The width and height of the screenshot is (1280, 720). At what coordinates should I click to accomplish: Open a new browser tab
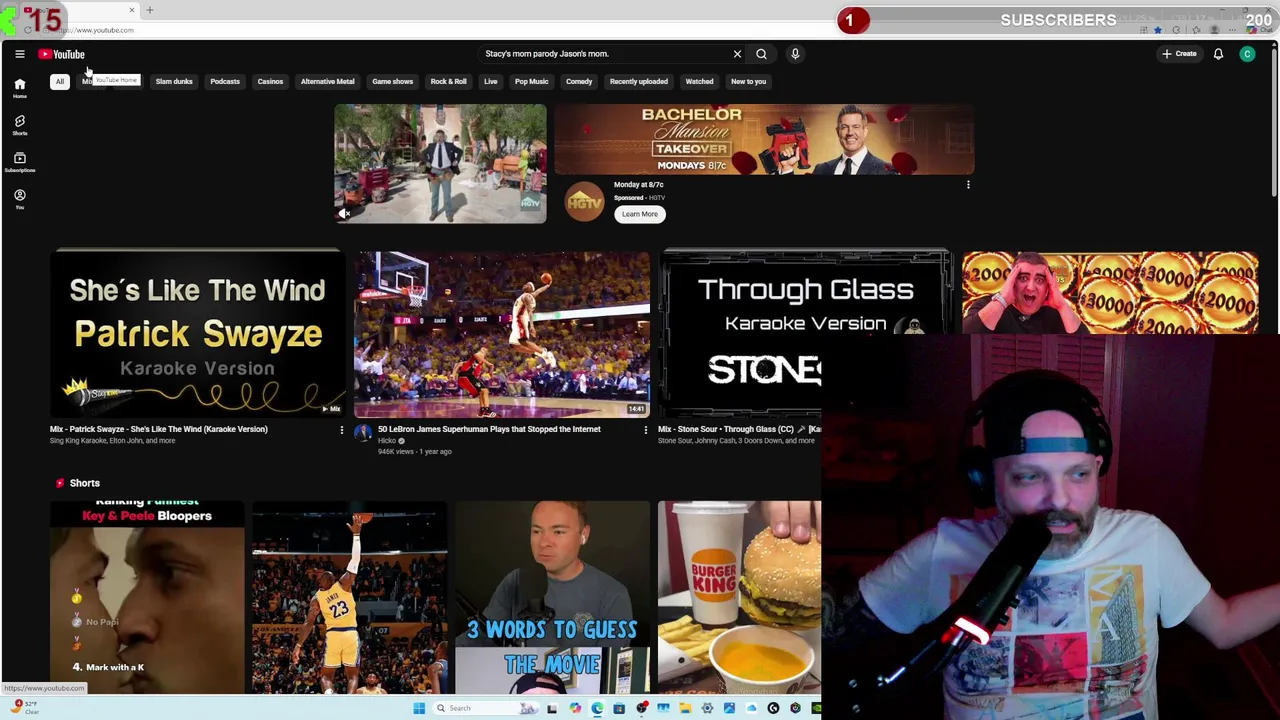(x=150, y=10)
